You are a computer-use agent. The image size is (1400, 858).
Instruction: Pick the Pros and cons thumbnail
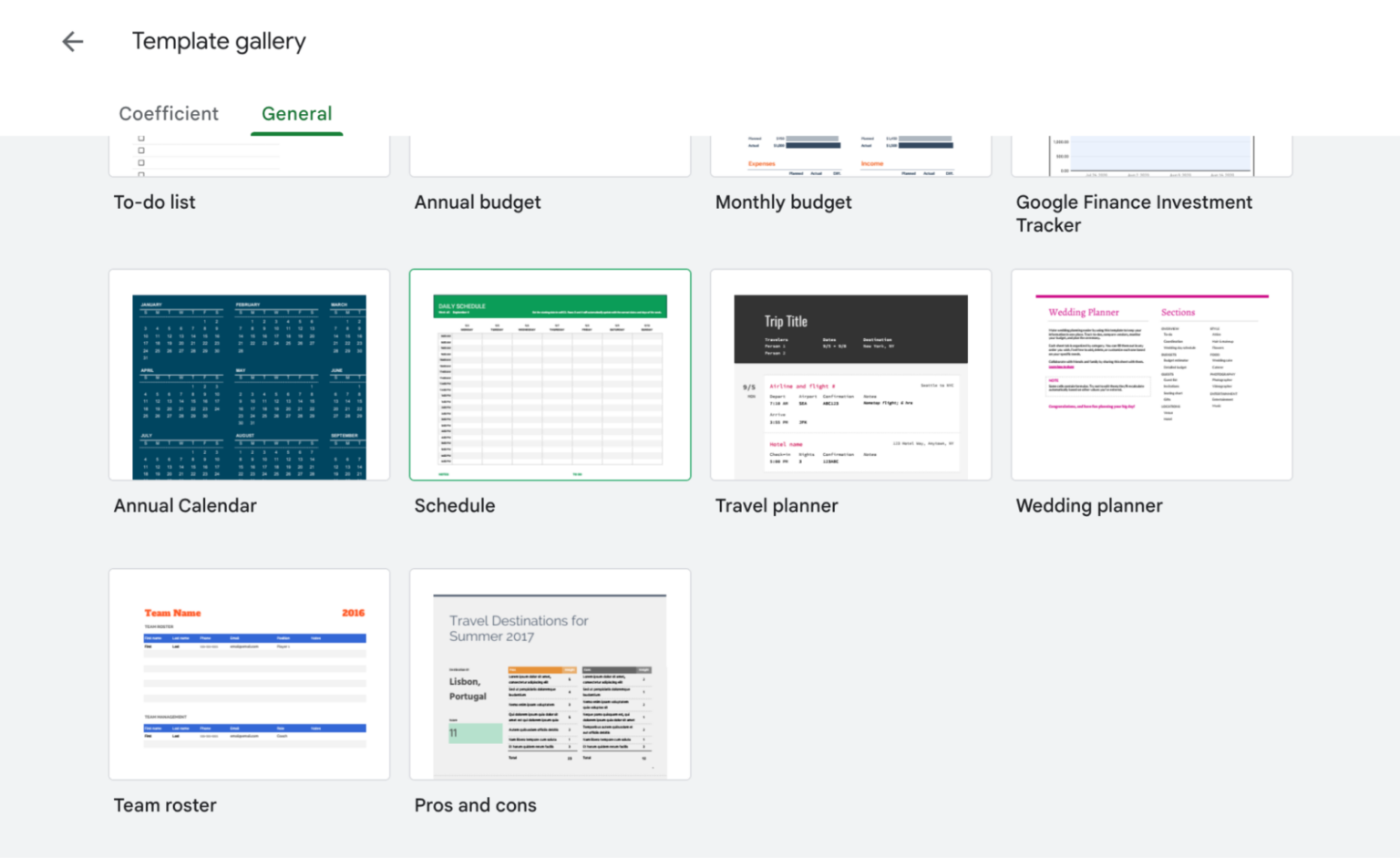point(550,675)
